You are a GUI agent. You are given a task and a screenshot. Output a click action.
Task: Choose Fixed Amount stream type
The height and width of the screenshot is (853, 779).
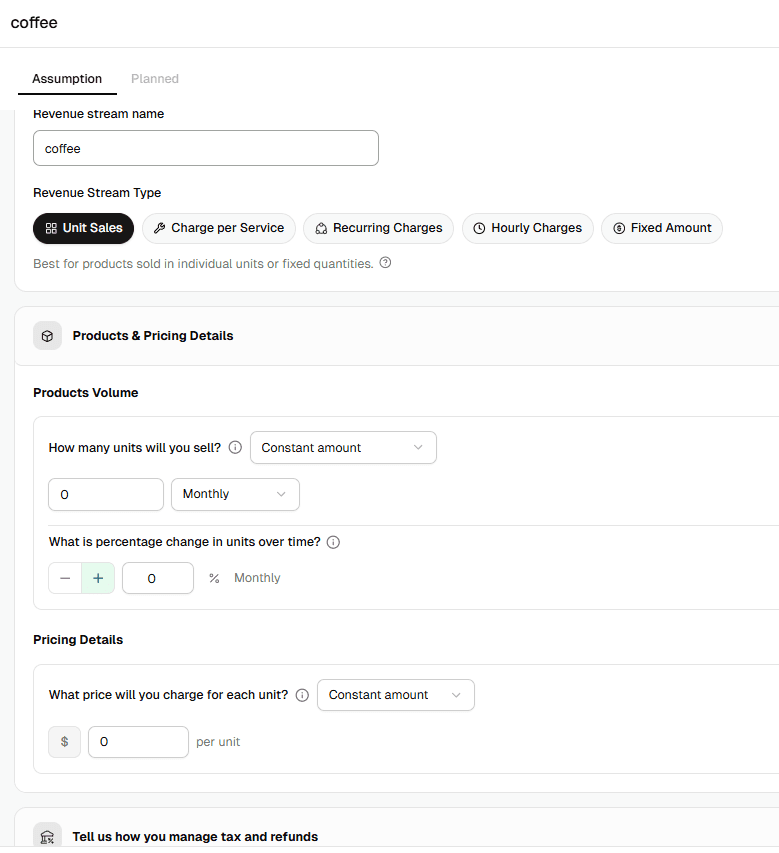(662, 228)
